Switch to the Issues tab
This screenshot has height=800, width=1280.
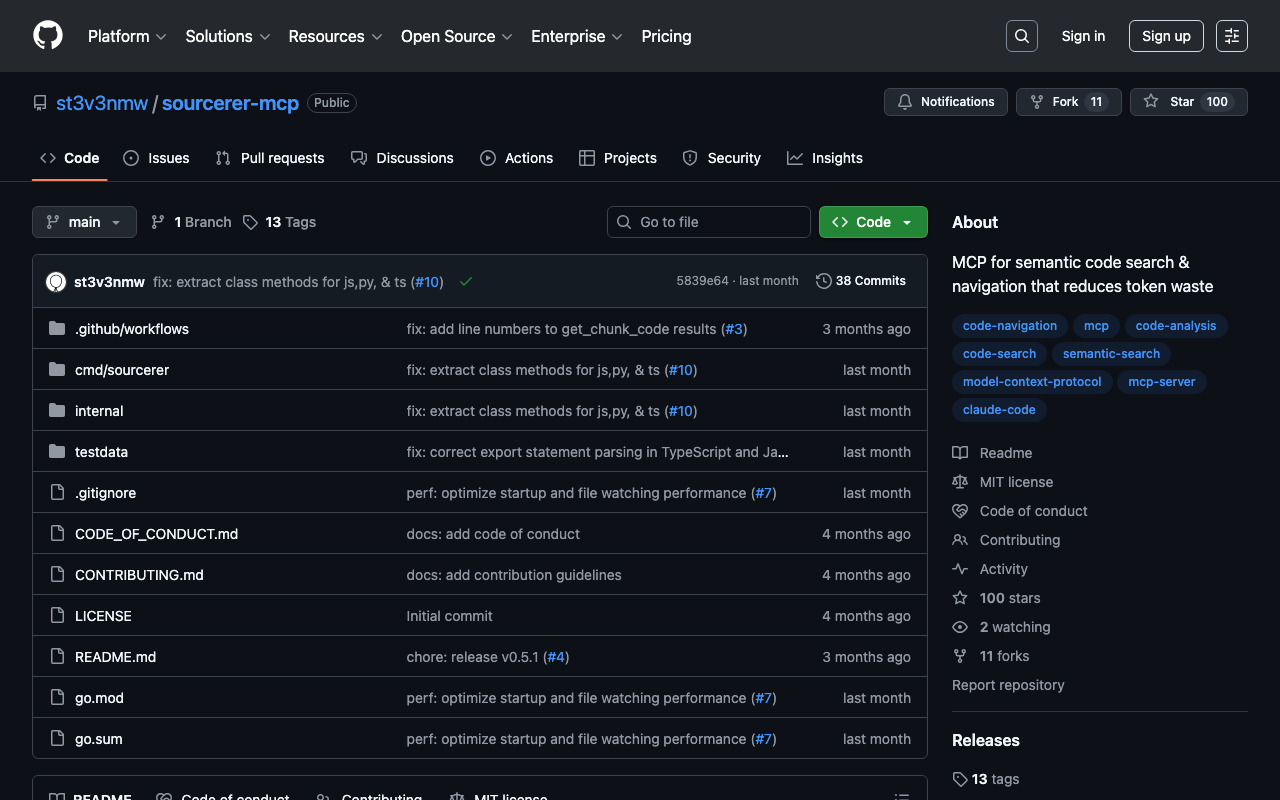[156, 158]
